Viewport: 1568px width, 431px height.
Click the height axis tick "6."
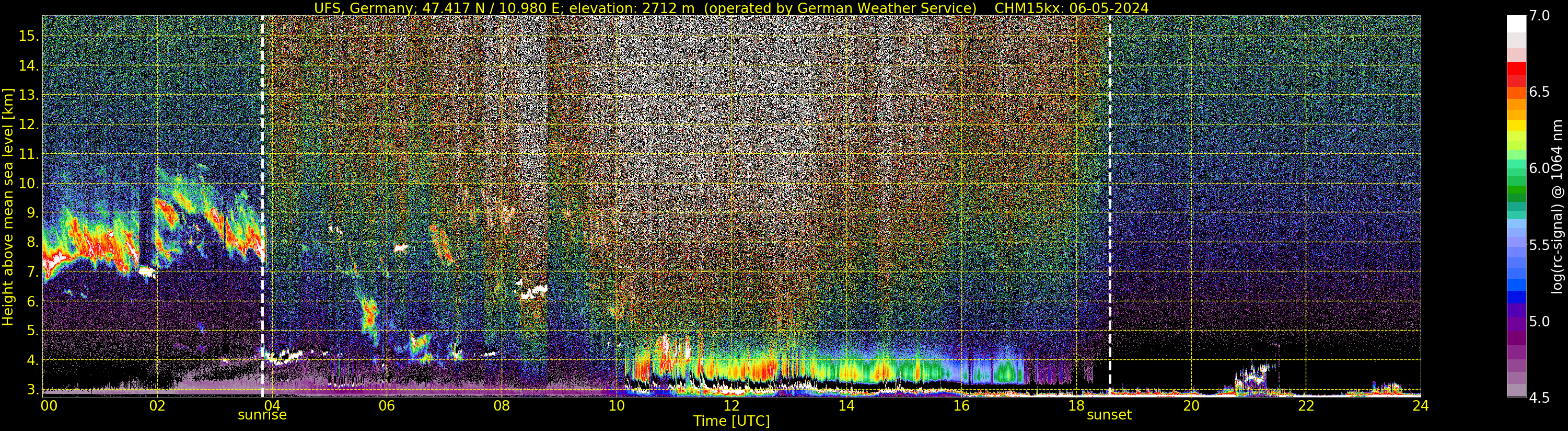pos(32,301)
